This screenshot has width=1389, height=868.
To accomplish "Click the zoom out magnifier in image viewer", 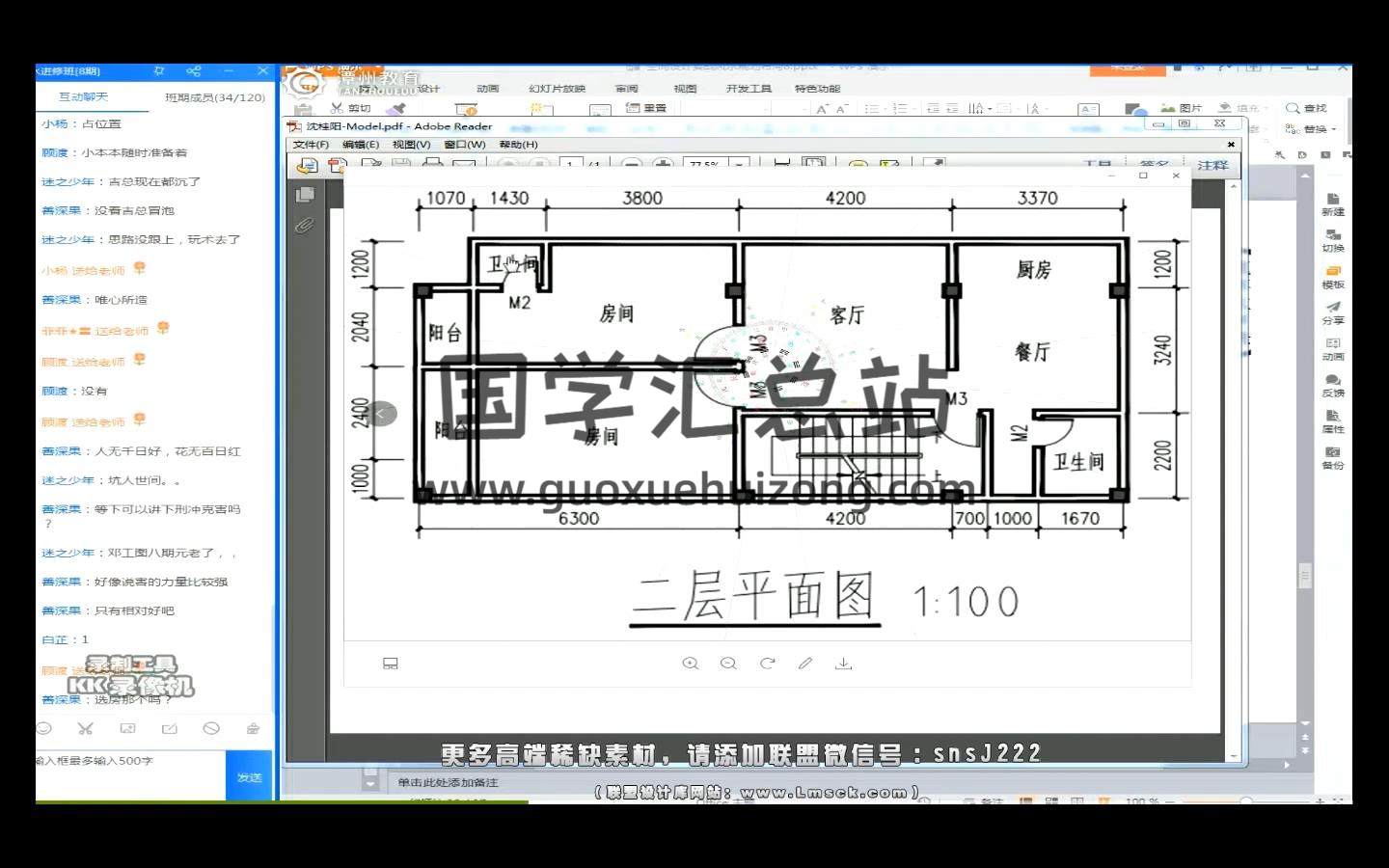I will pyautogui.click(x=728, y=664).
